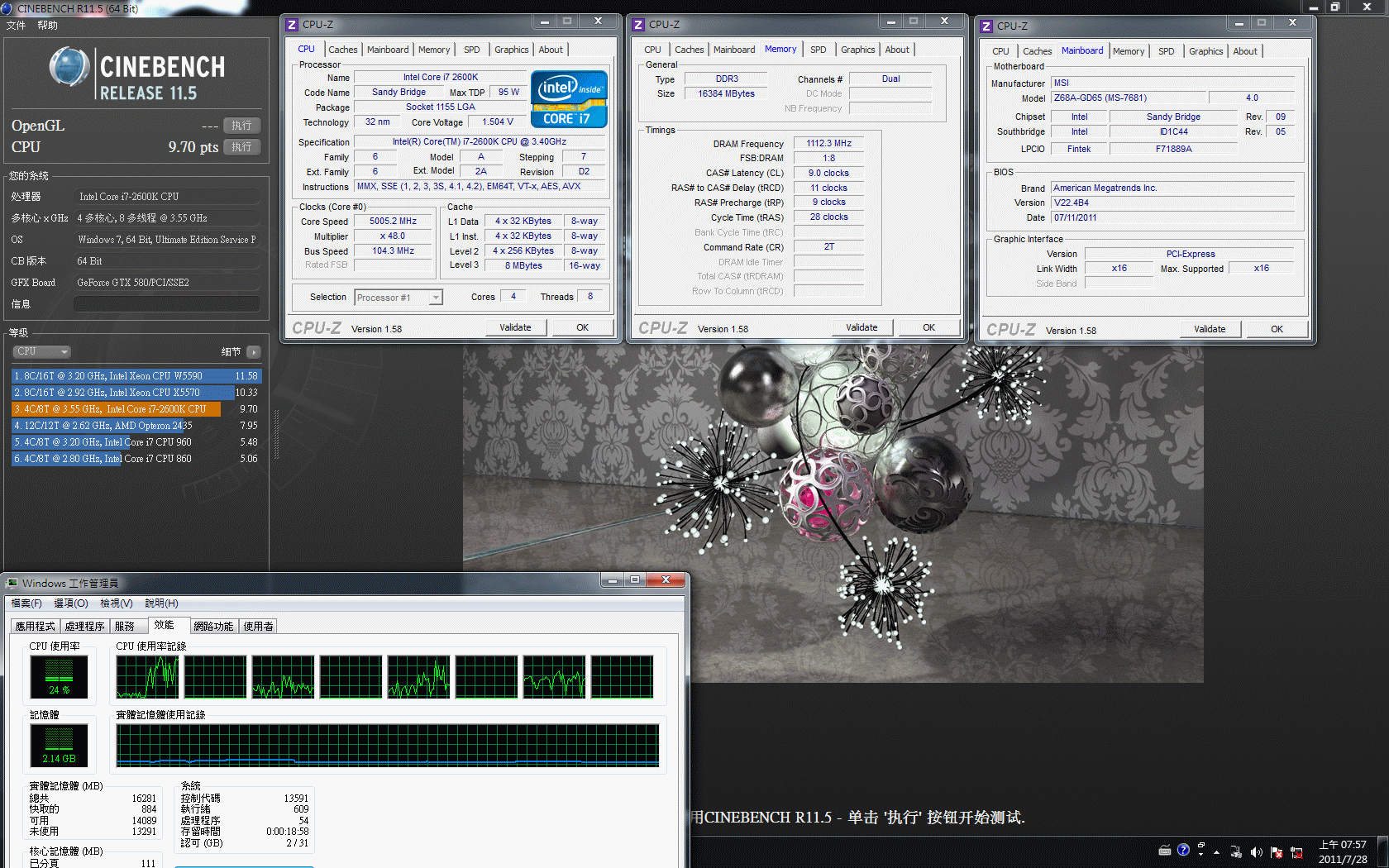
Task: Minimize the Cinebench main window
Action: click(1314, 7)
